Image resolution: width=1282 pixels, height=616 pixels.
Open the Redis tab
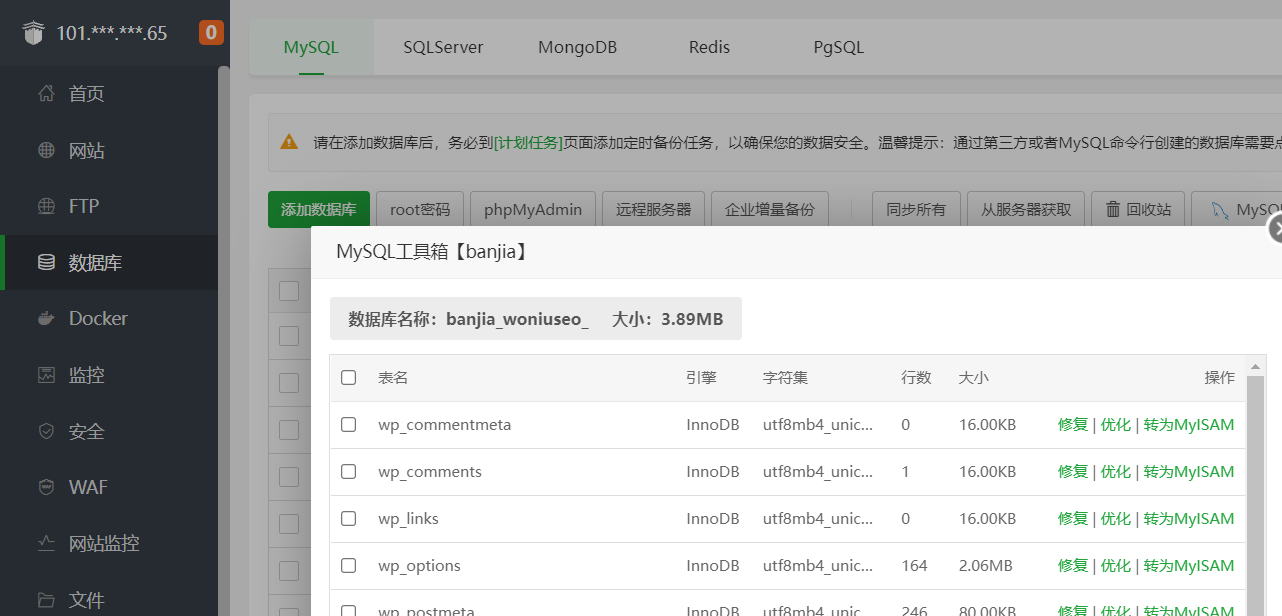pyautogui.click(x=709, y=47)
